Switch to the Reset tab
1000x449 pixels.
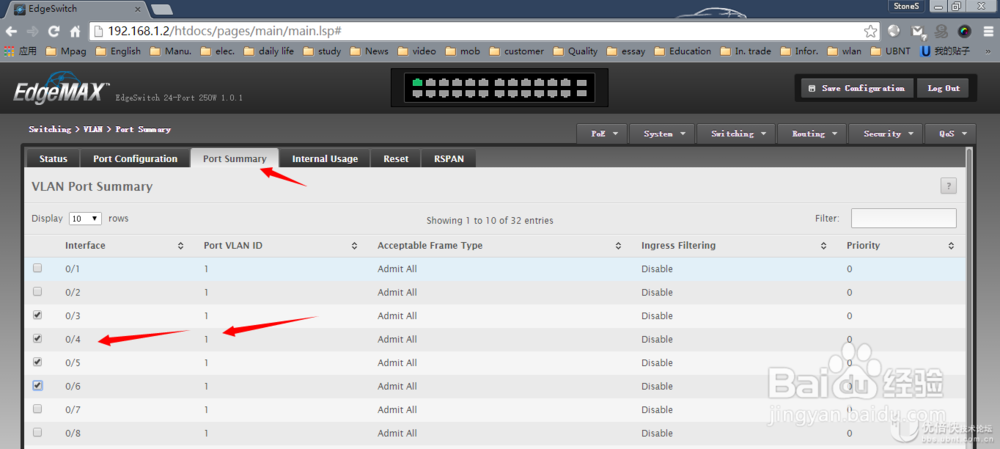click(395, 159)
